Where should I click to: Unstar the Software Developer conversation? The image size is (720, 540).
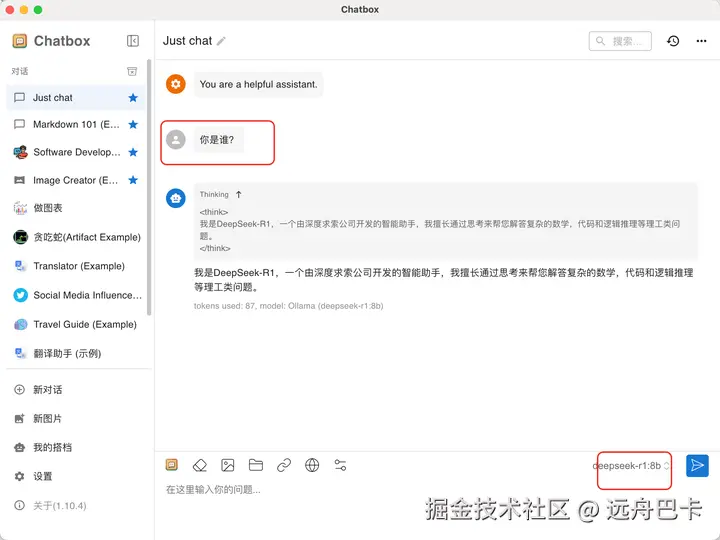point(133,152)
